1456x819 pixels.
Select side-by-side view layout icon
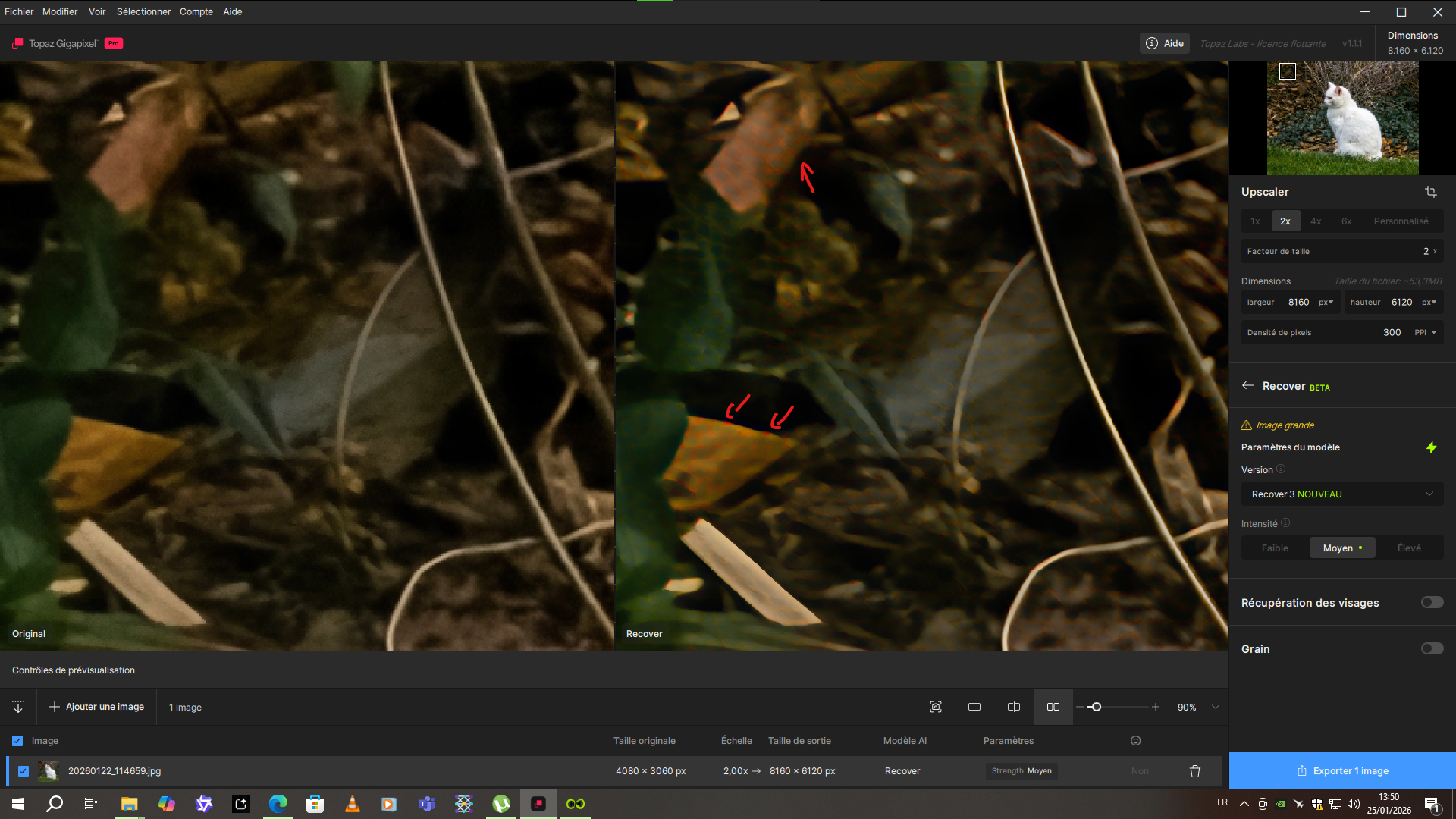[1053, 707]
